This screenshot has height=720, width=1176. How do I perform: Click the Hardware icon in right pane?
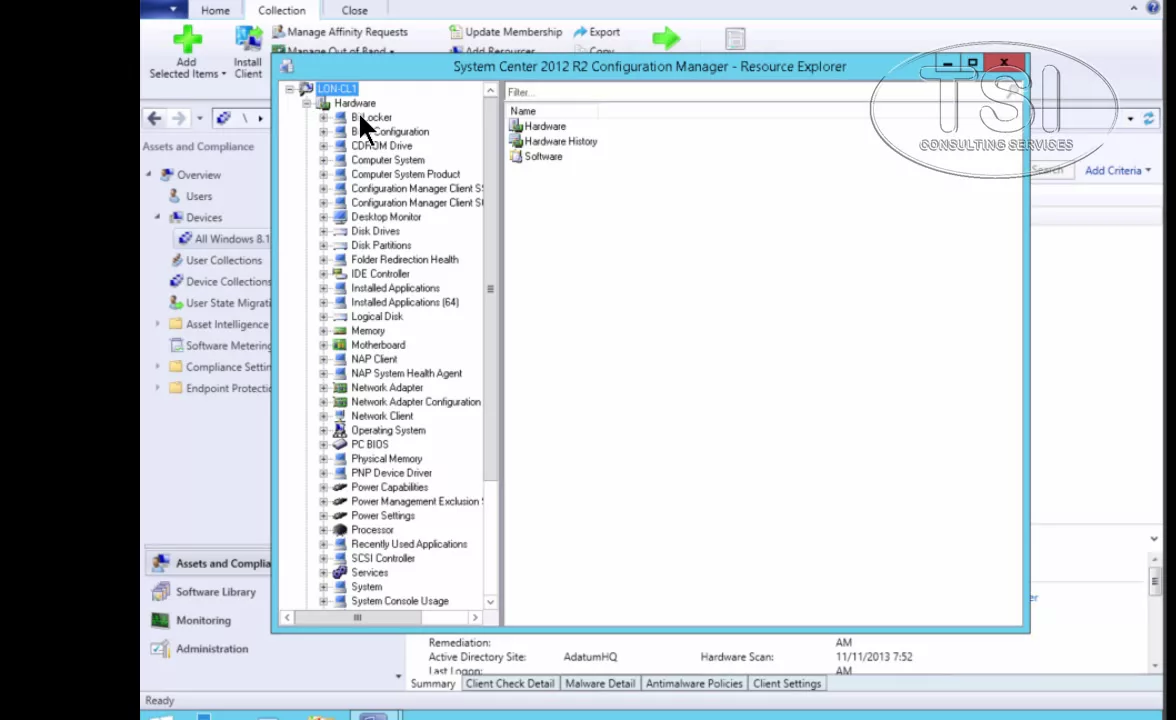(x=516, y=126)
